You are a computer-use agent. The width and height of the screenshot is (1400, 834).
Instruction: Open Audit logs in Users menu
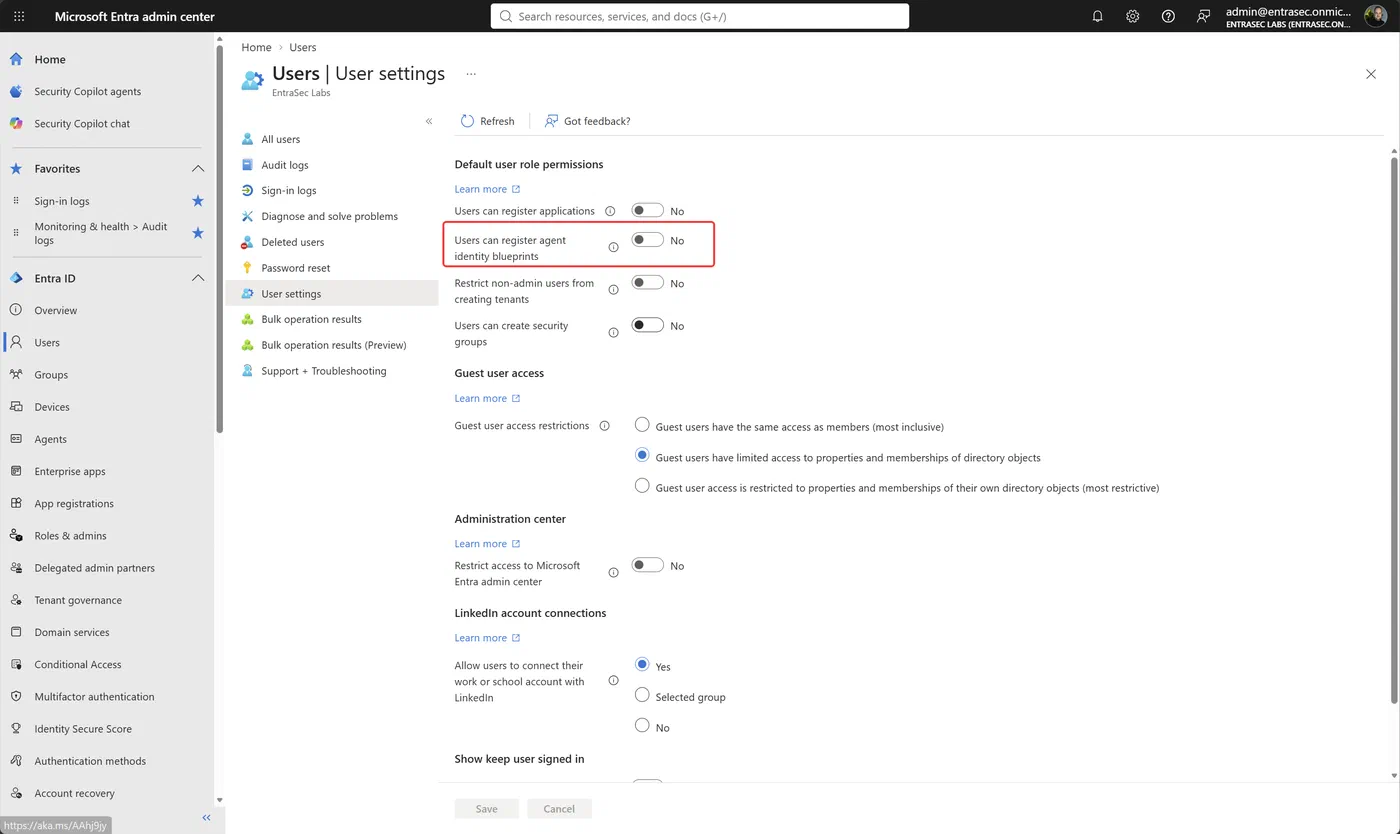(285, 165)
